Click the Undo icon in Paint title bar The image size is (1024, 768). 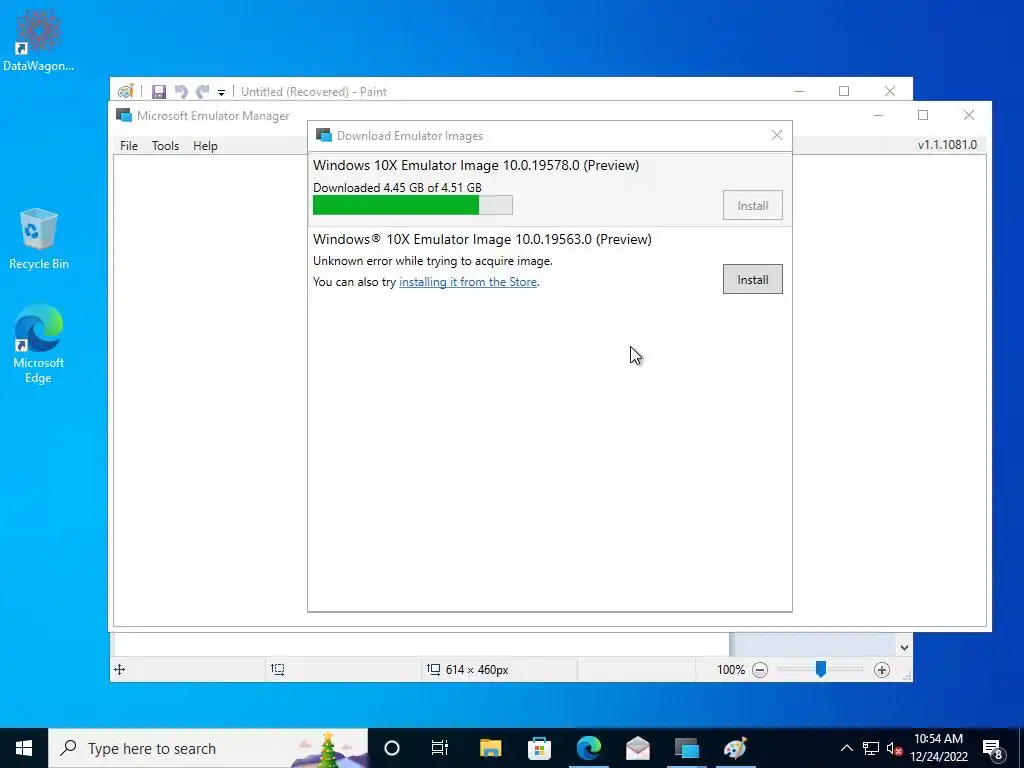coord(181,92)
